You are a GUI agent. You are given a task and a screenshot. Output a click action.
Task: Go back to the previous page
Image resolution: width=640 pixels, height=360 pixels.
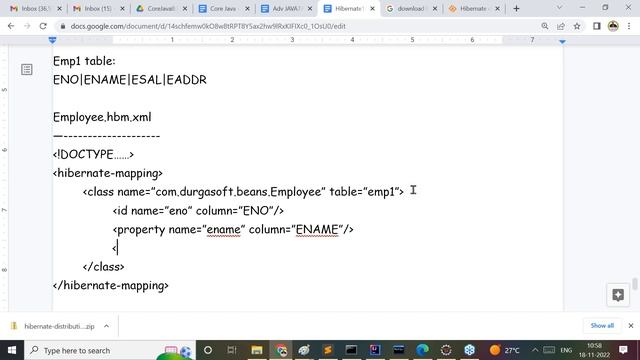click(11, 26)
